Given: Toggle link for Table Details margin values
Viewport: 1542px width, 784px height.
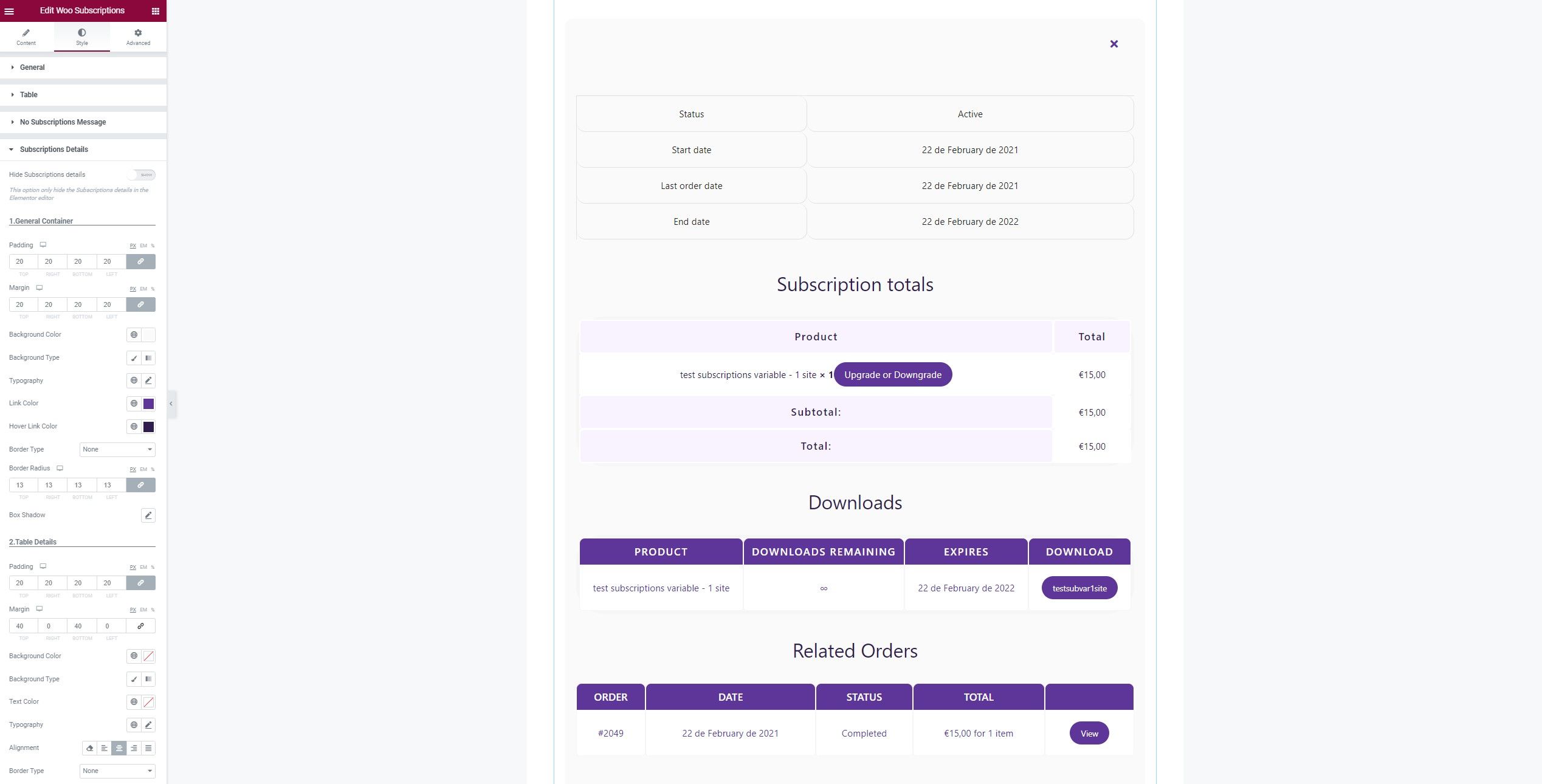Looking at the screenshot, I should click(x=141, y=626).
